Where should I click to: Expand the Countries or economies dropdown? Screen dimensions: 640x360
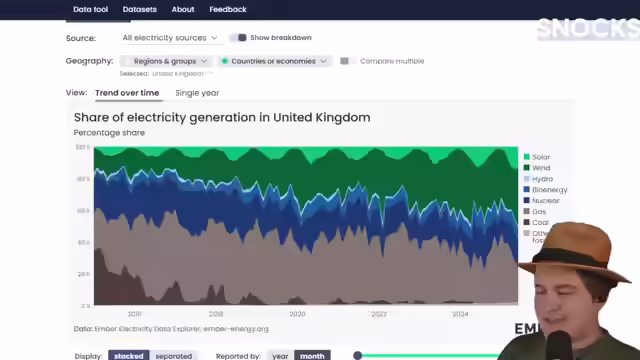275,61
